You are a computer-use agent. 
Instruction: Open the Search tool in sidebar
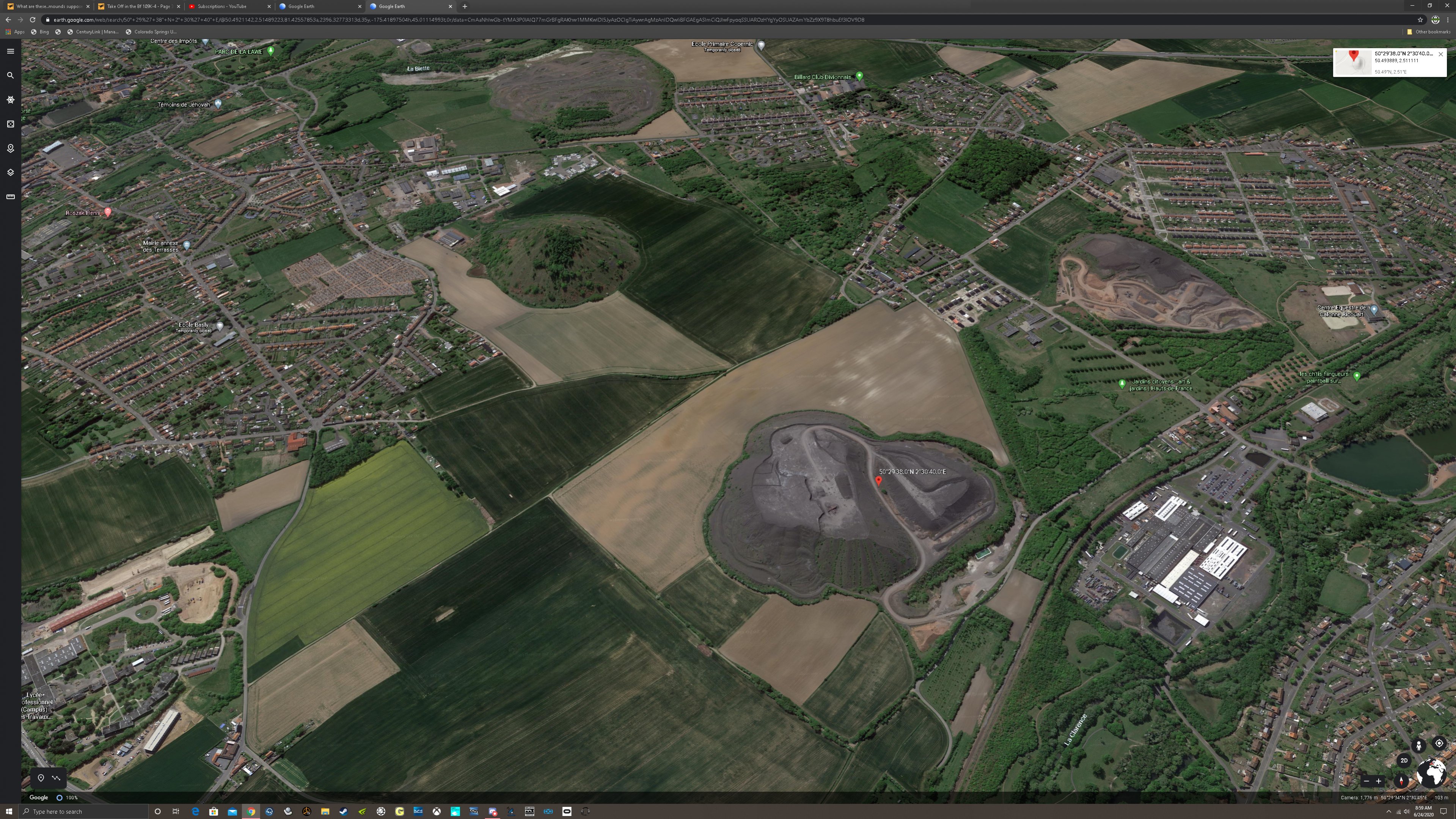10,75
